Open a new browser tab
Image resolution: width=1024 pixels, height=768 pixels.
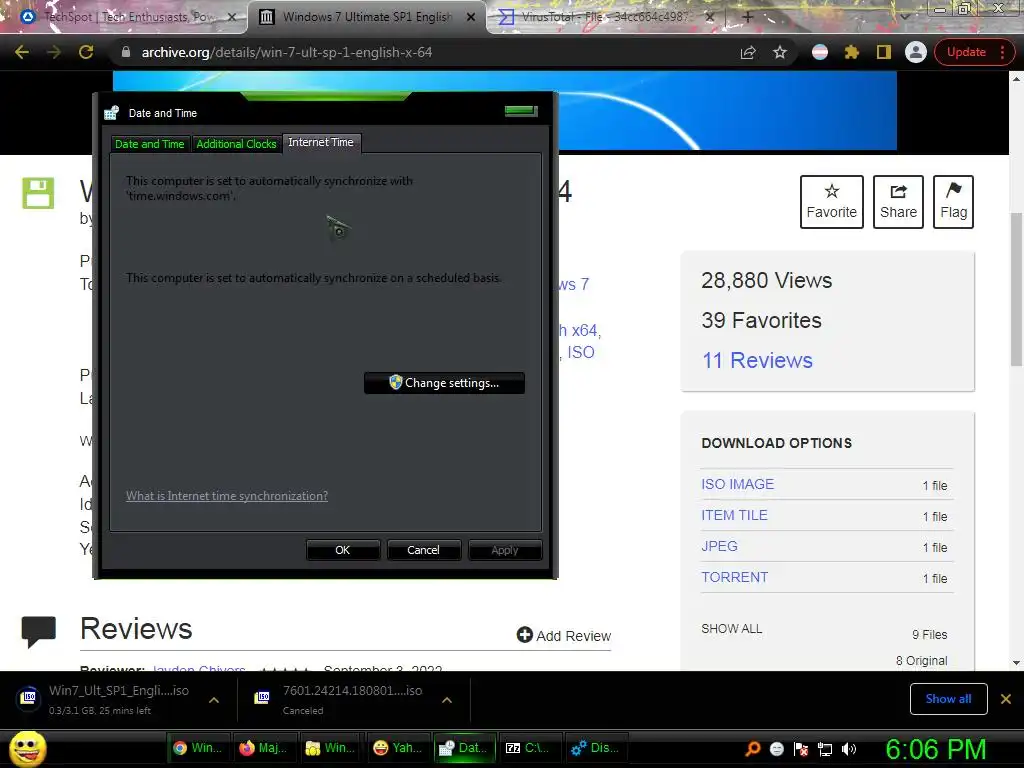pos(748,17)
